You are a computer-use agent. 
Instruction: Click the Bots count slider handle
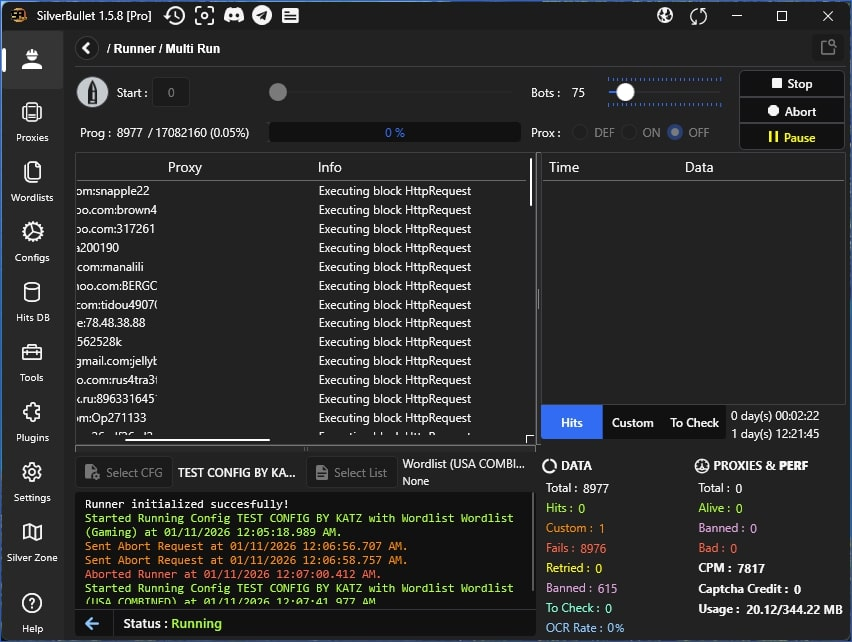point(625,92)
